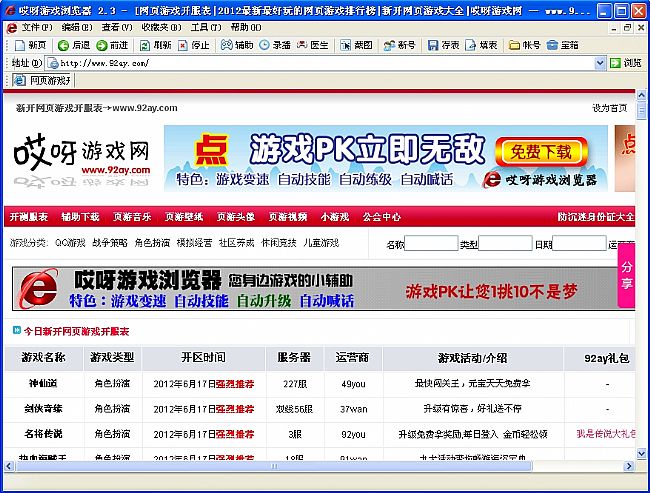Image resolution: width=650 pixels, height=493 pixels.
Task: Click the vertical scrollbar down arrow
Action: (x=641, y=454)
